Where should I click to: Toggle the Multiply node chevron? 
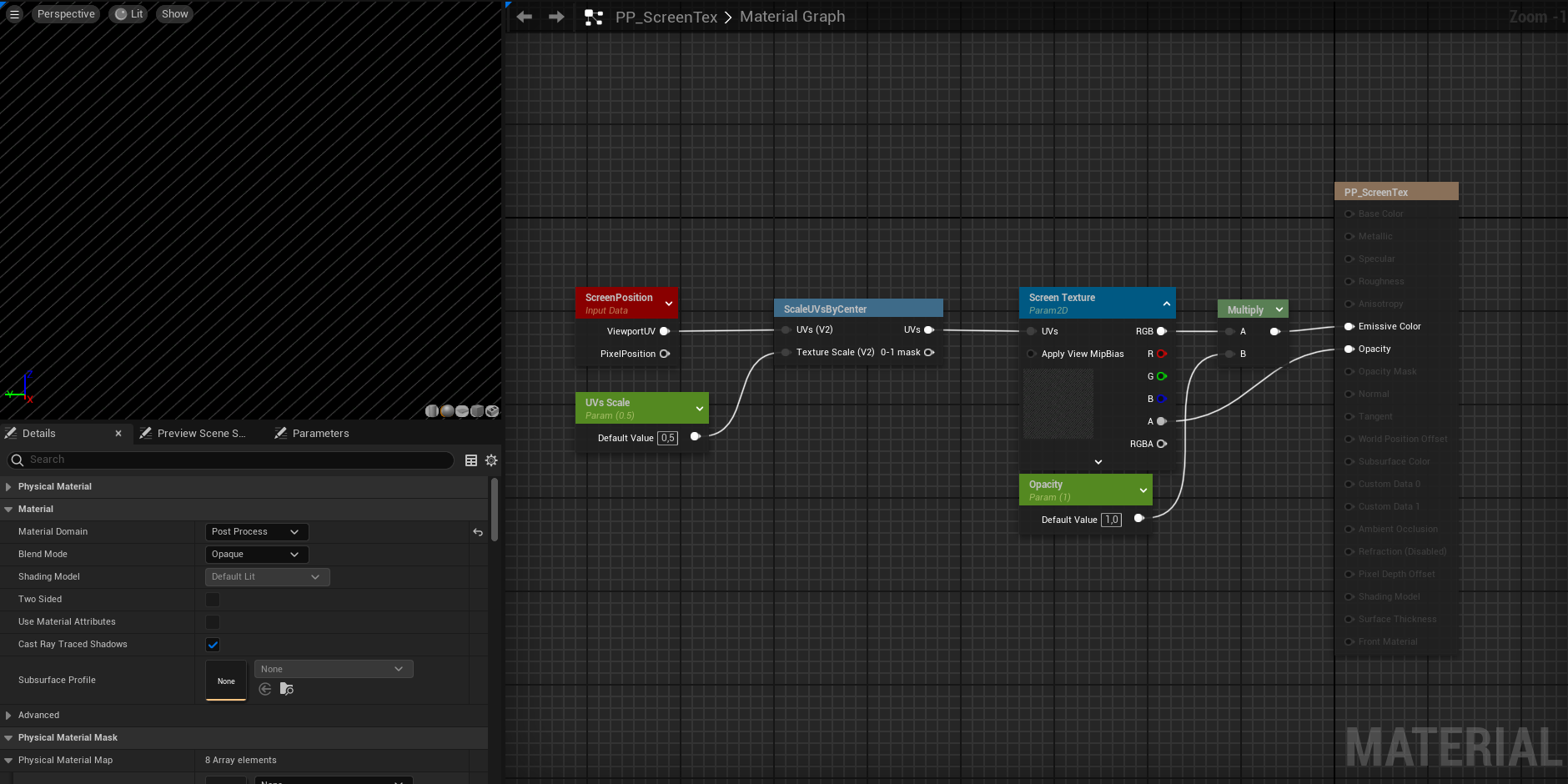[x=1279, y=309]
